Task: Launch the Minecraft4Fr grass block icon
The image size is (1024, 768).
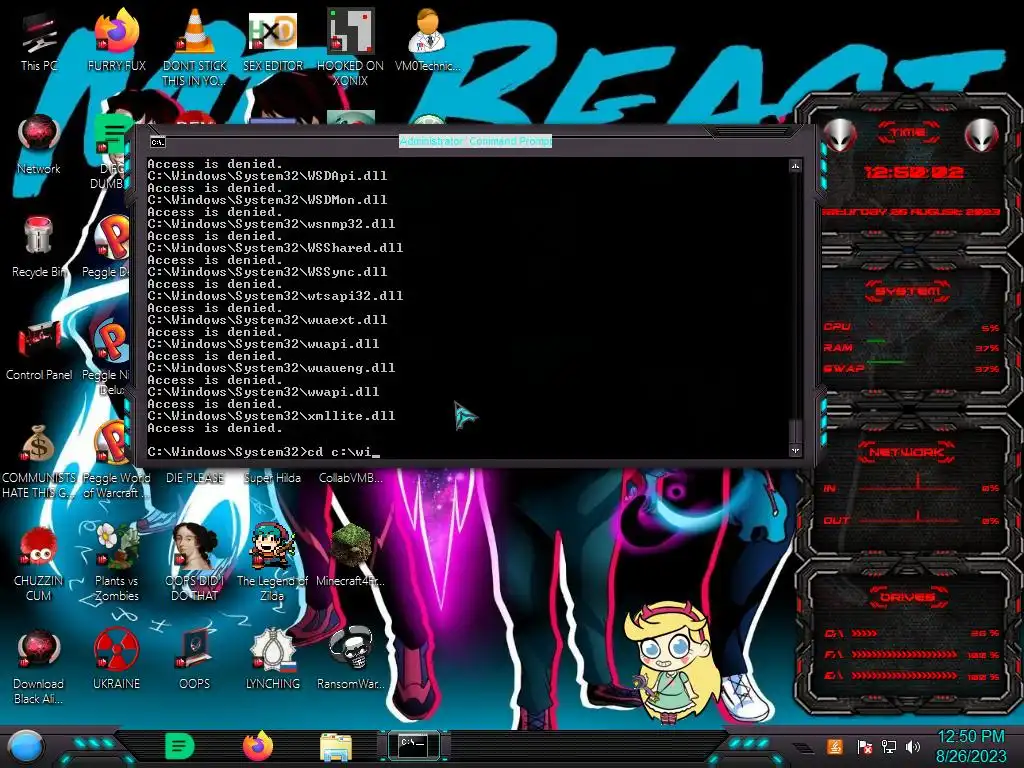Action: (350, 556)
